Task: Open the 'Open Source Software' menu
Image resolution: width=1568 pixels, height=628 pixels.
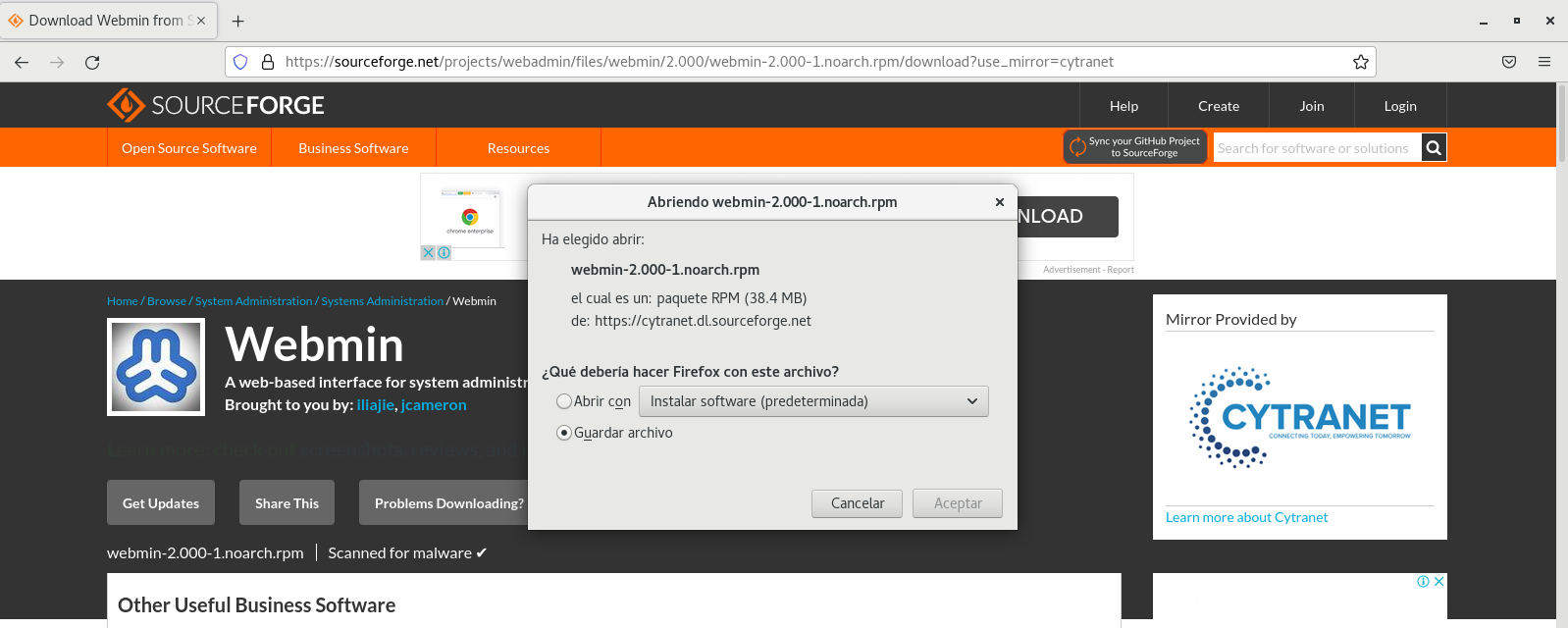Action: 189,148
